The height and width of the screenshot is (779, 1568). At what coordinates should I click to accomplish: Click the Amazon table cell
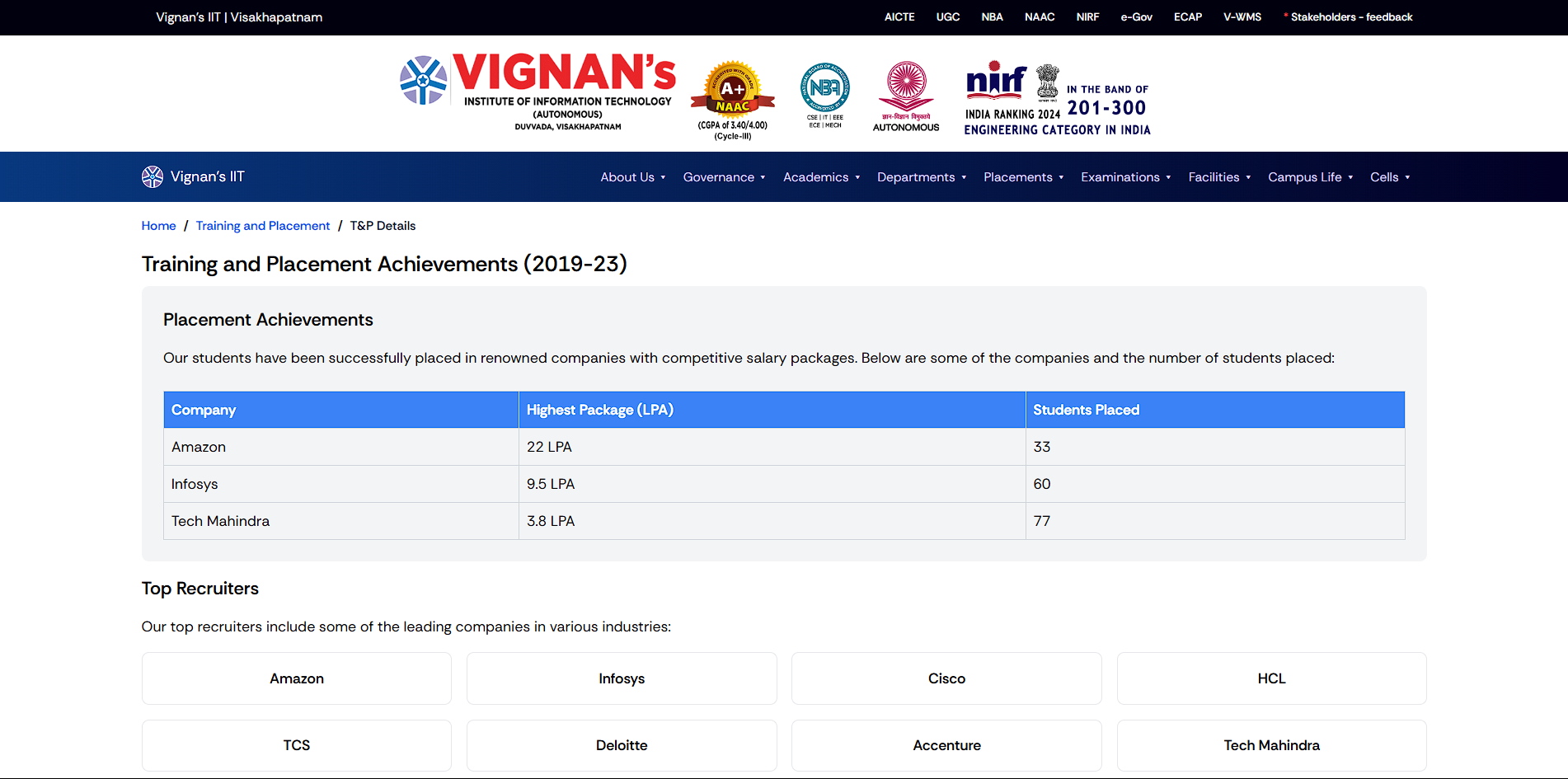[341, 447]
